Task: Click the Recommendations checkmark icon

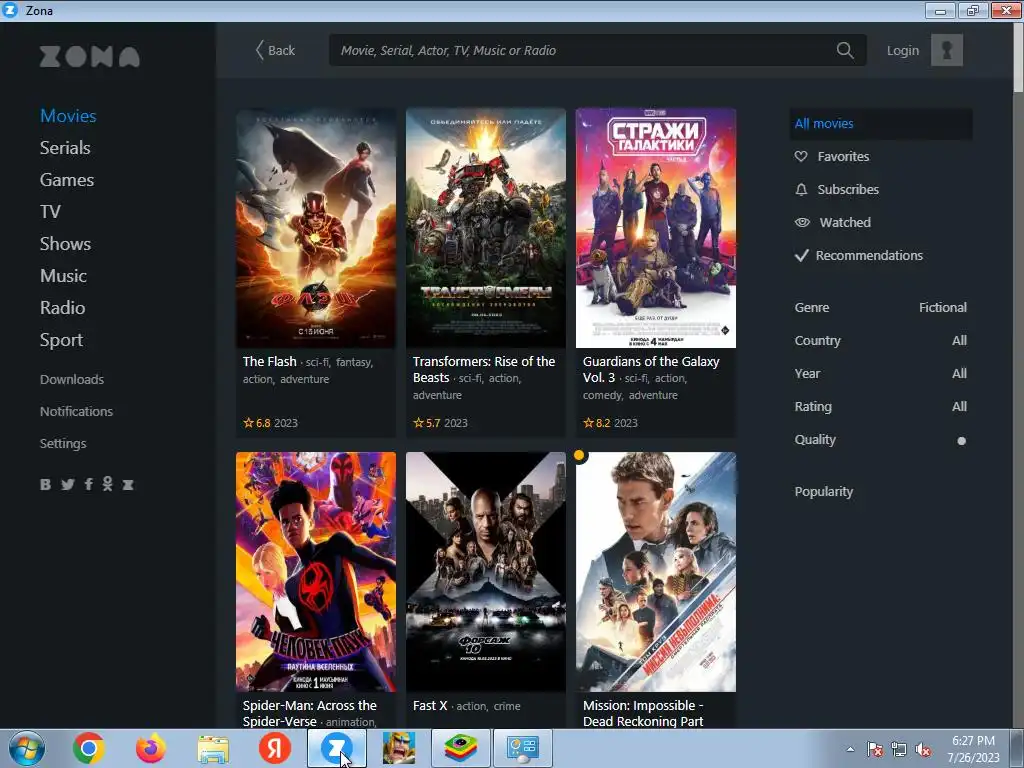Action: pos(801,255)
